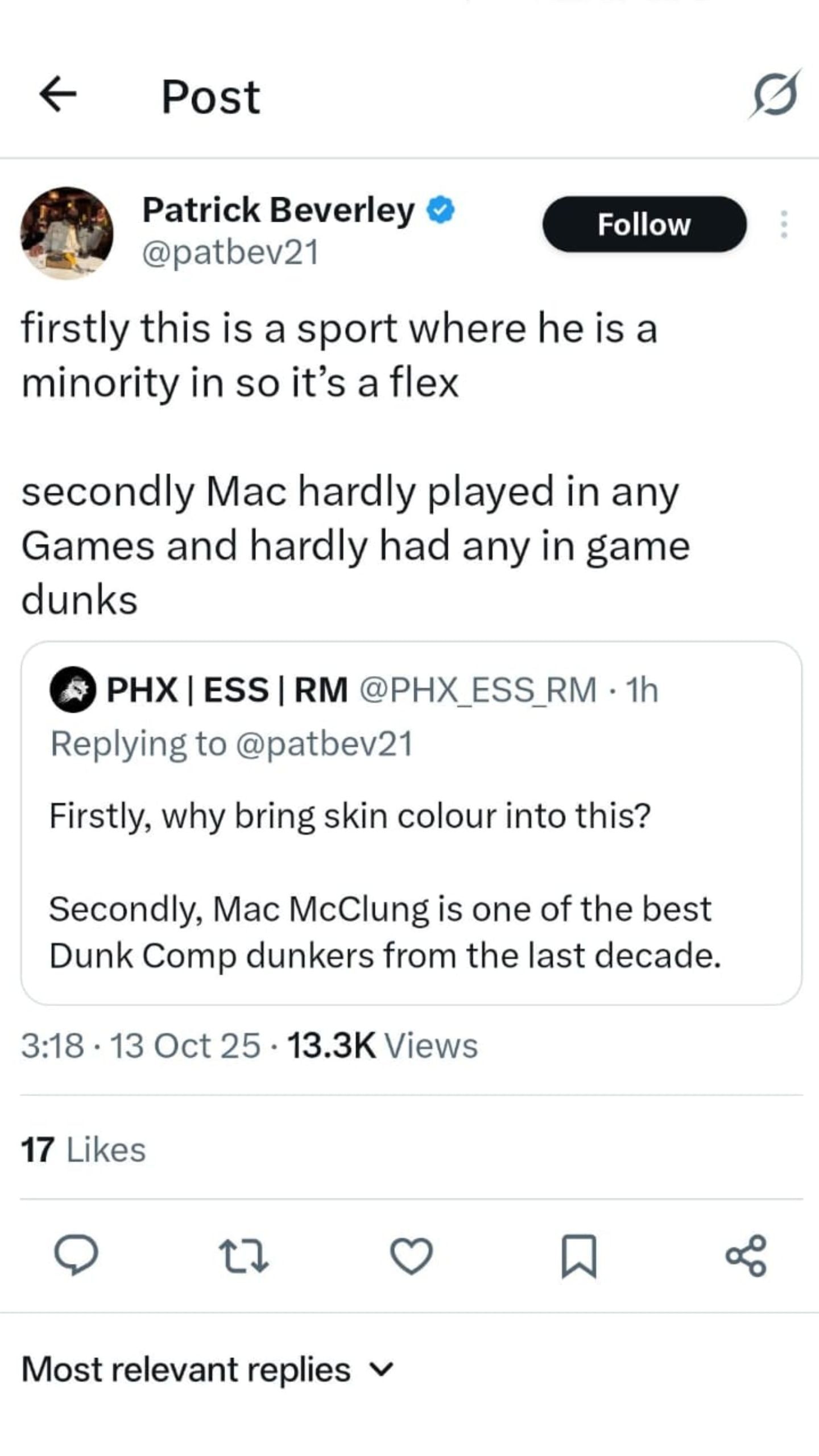Follow Patrick Beverley
Screen dimensions: 819x1456
point(644,224)
